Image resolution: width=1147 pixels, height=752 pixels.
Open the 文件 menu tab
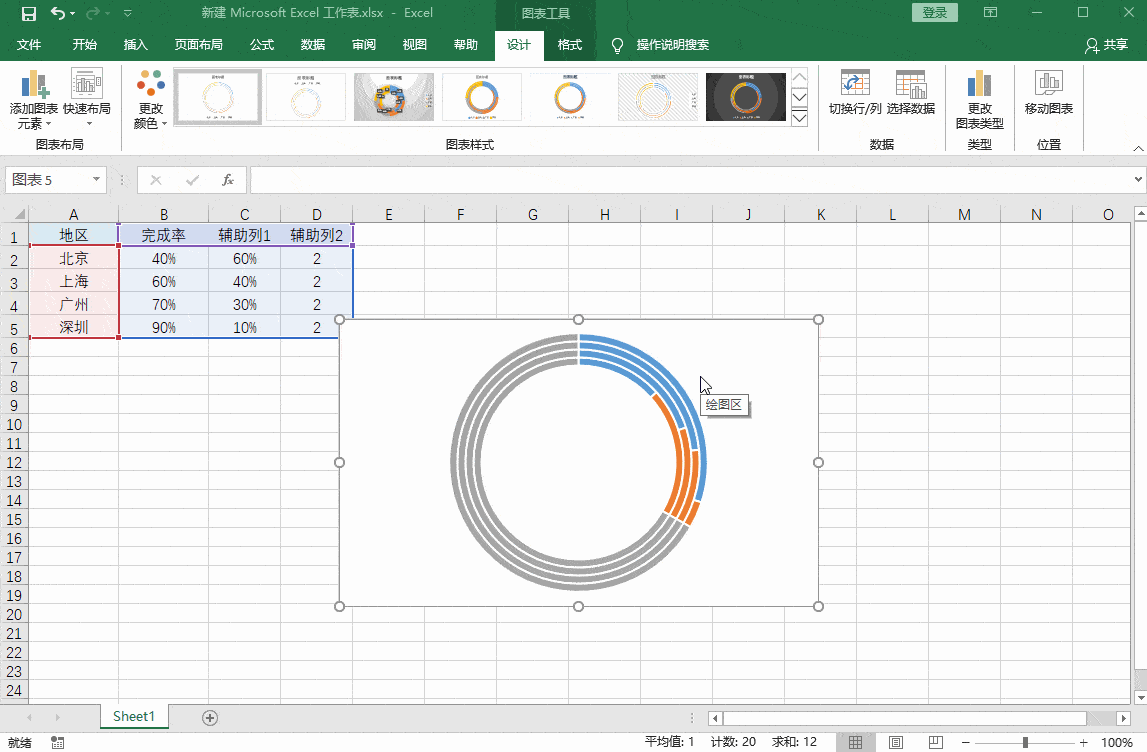[29, 45]
